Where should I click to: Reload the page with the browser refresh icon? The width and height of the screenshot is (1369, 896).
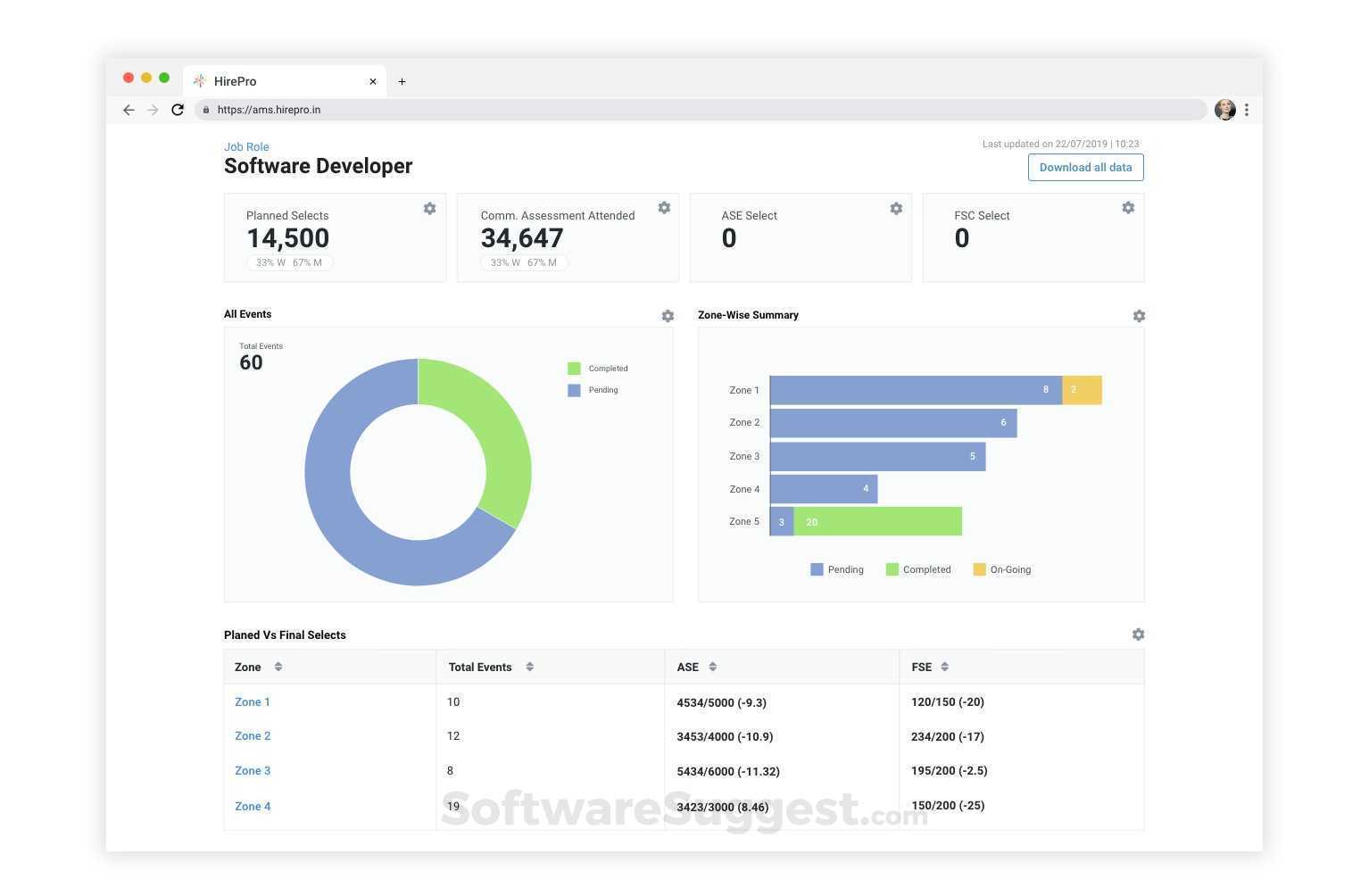pyautogui.click(x=178, y=110)
